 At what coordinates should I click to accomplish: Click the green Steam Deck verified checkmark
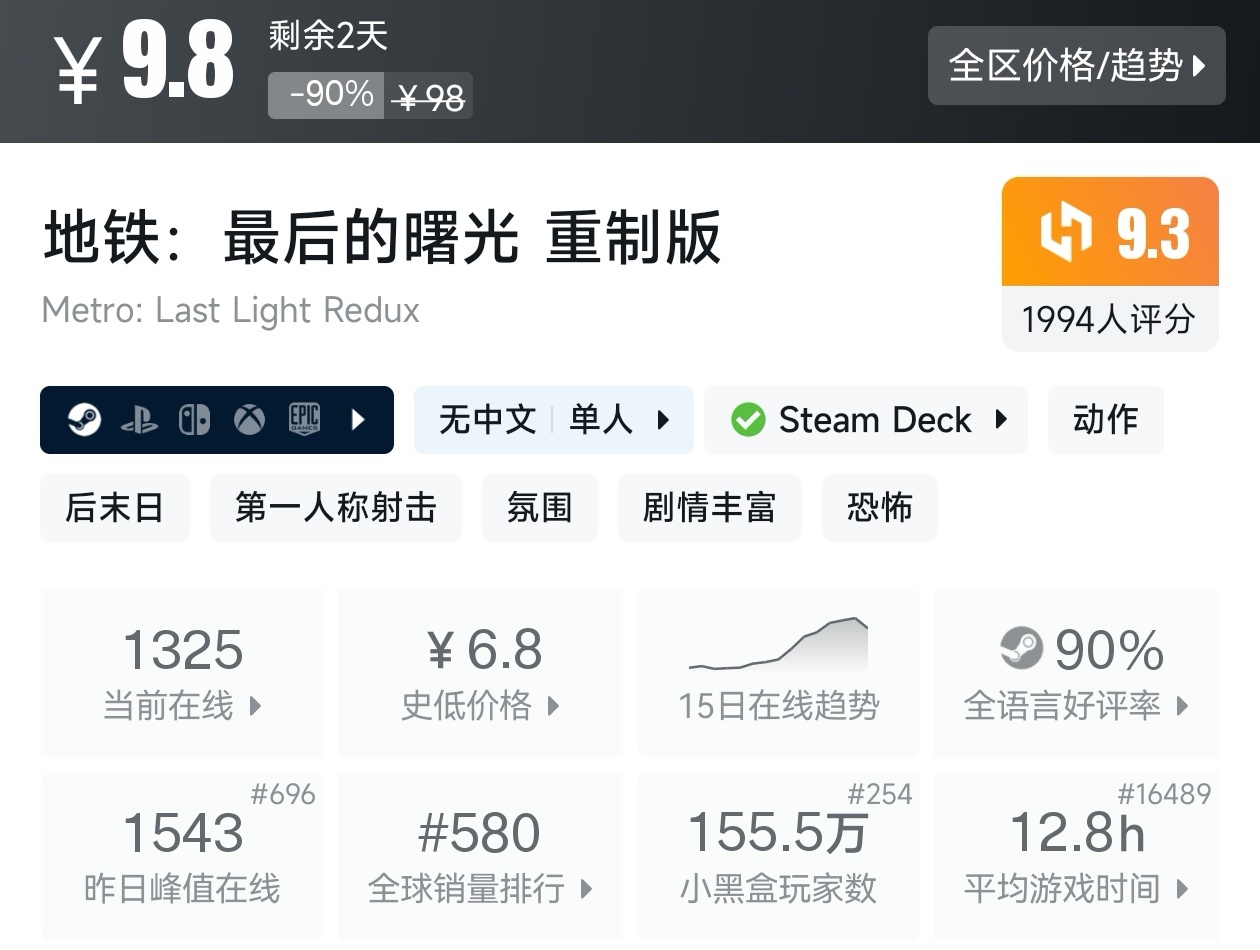pyautogui.click(x=748, y=420)
